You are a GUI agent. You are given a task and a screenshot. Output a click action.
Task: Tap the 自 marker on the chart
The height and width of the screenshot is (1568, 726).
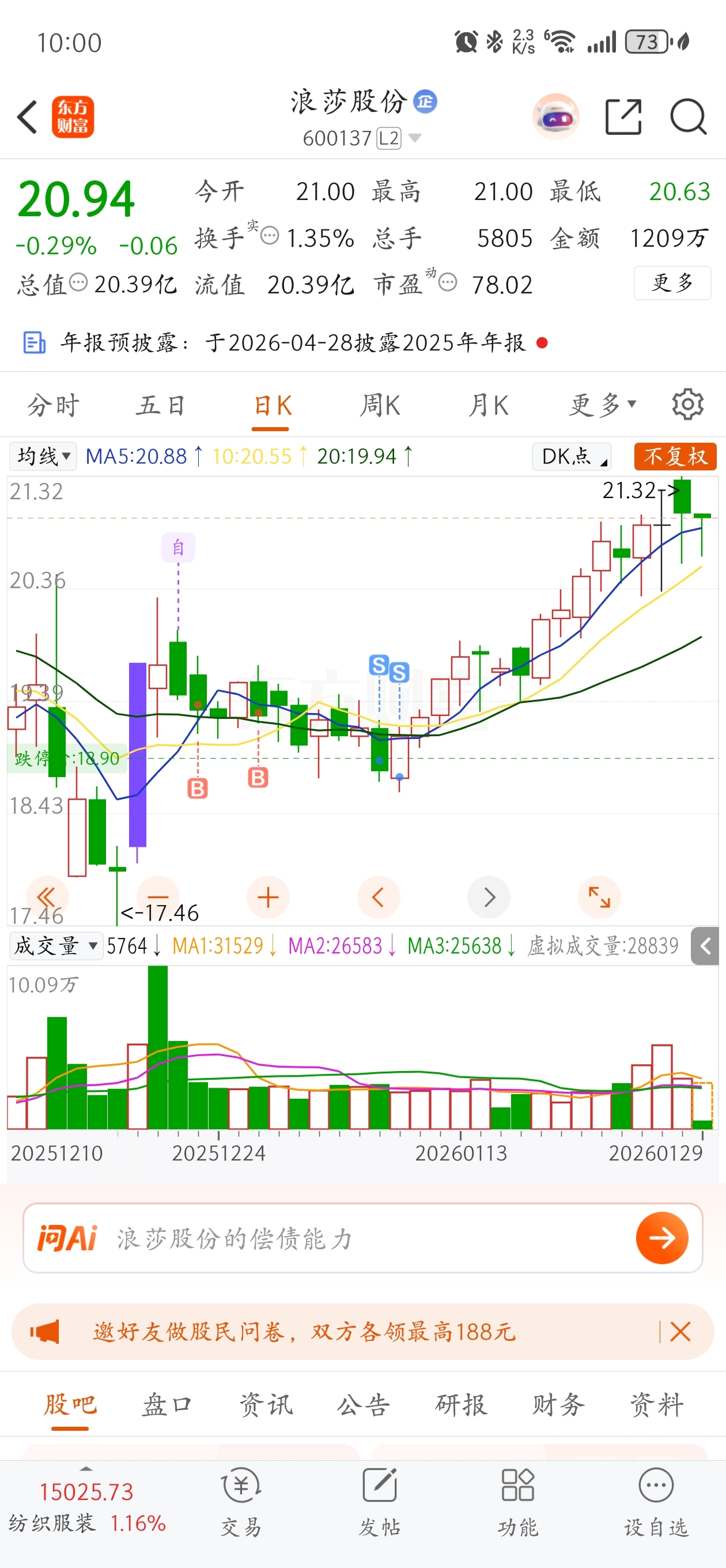178,547
